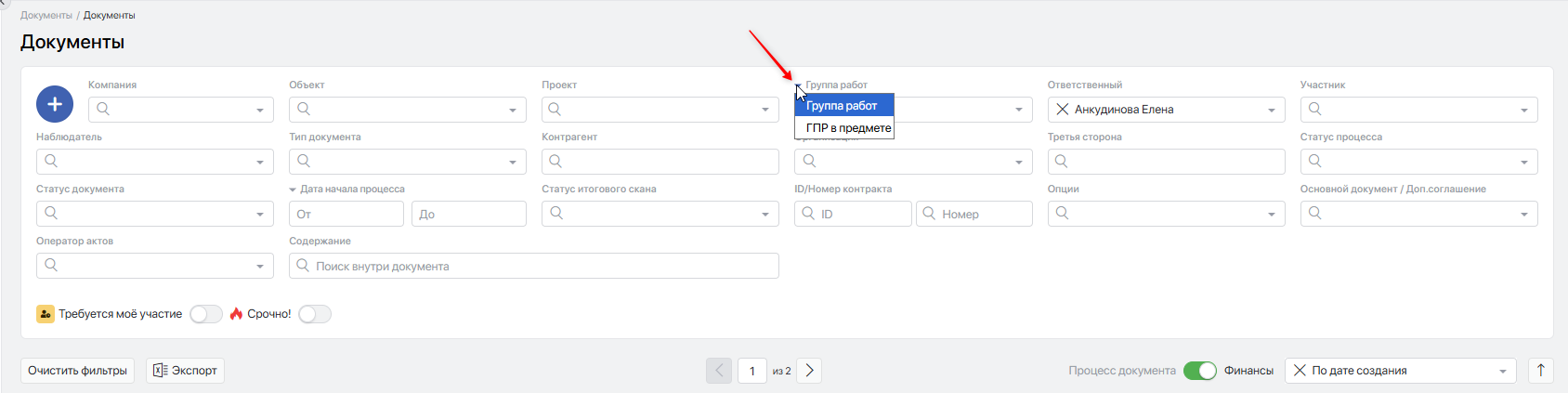Choose ГПР в предмете menu option
Screen dimensions: 1568x393
847,128
